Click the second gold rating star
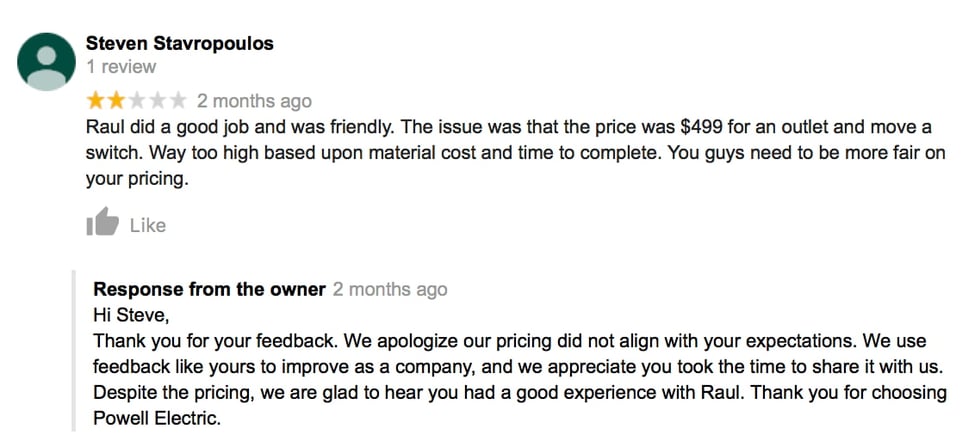This screenshot has width=975, height=447. tap(115, 100)
